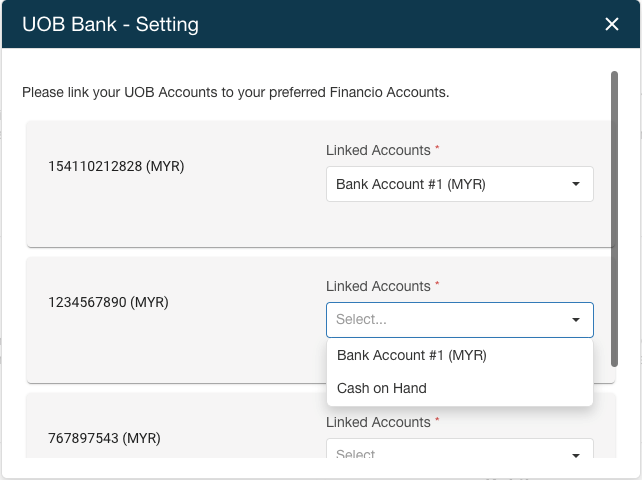The width and height of the screenshot is (642, 480).
Task: Click Linked Accounts label for 767897543 row
Action: 378,422
